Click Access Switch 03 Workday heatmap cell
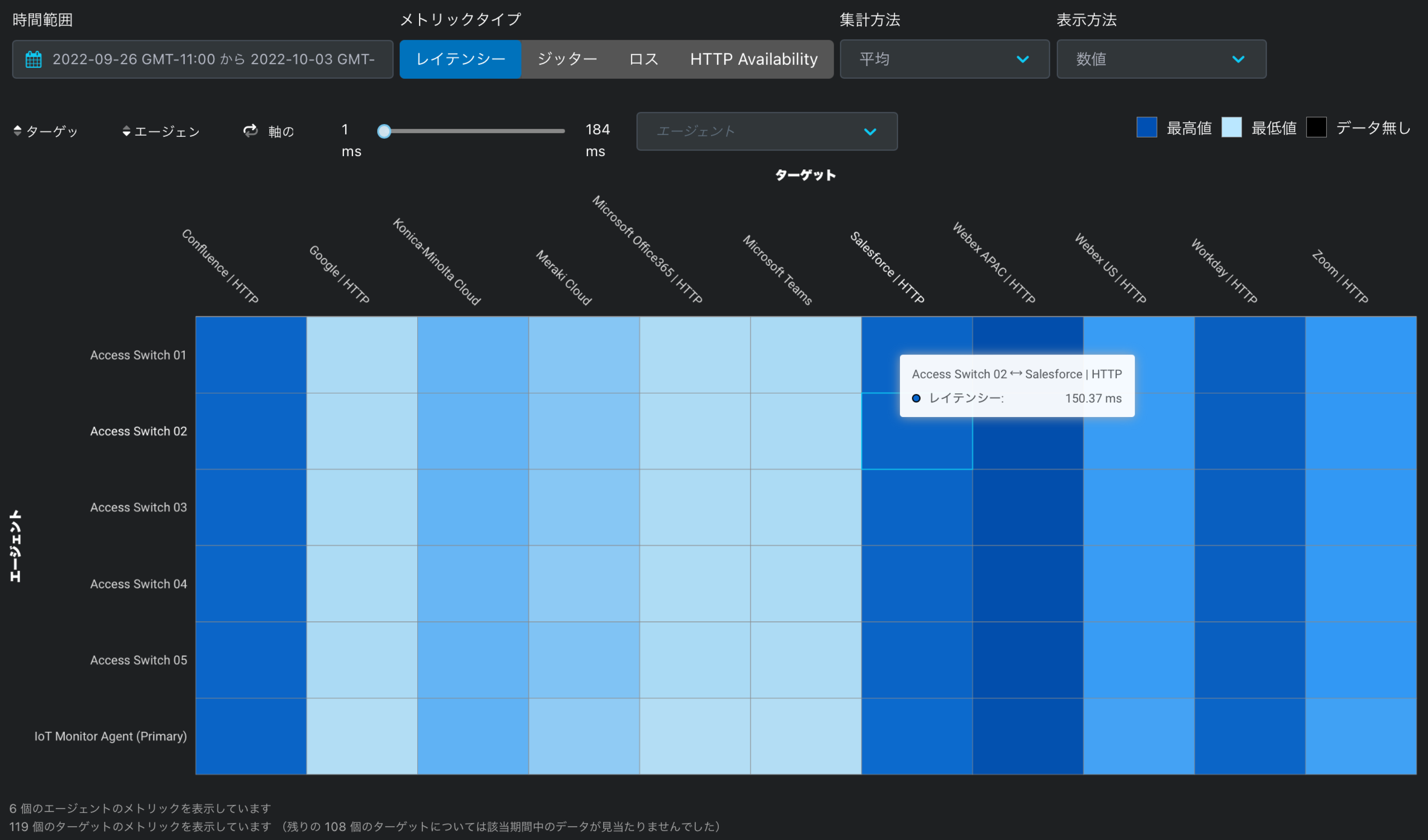This screenshot has height=840, width=1428. coord(1250,507)
